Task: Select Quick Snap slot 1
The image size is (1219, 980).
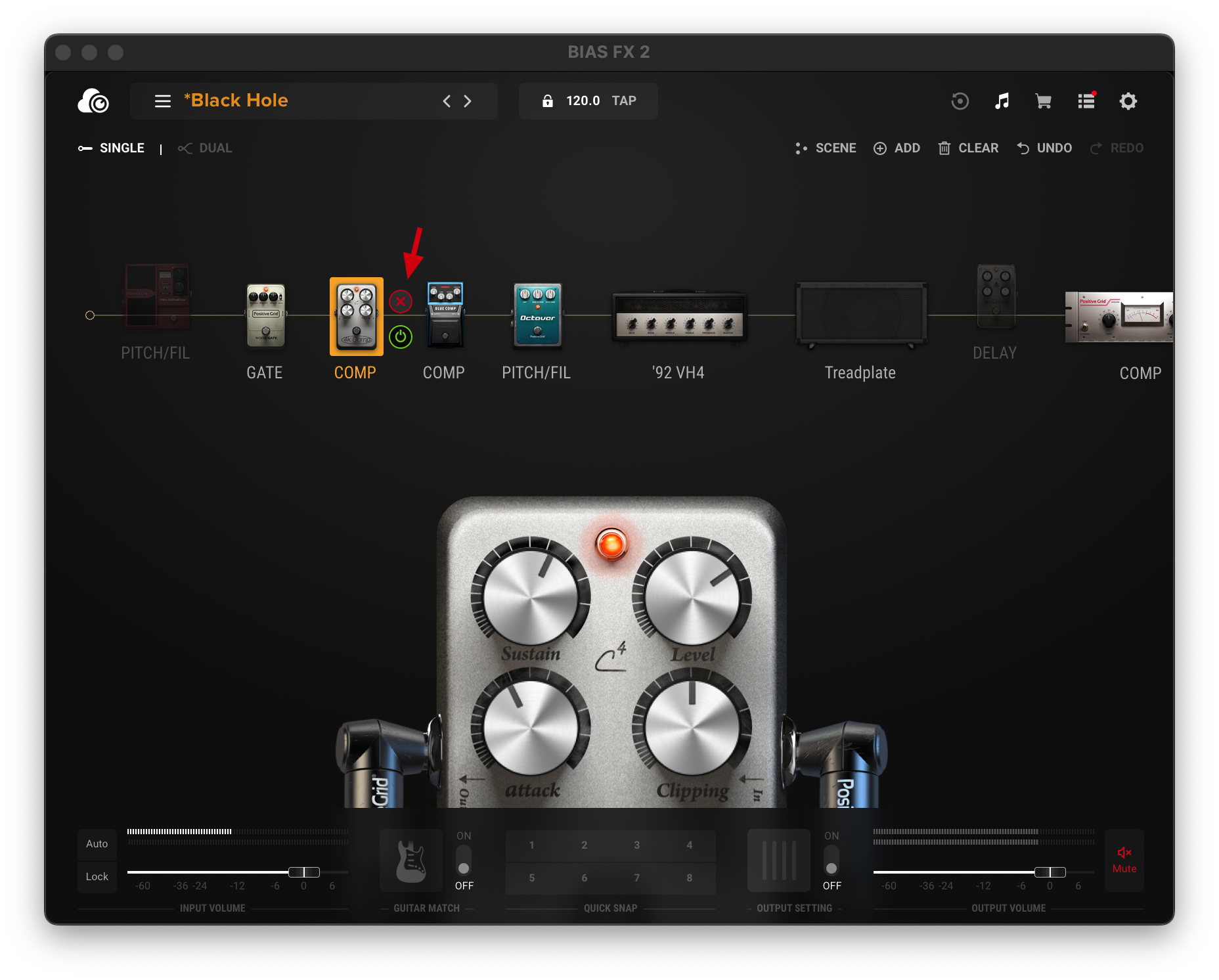Action: [x=531, y=845]
